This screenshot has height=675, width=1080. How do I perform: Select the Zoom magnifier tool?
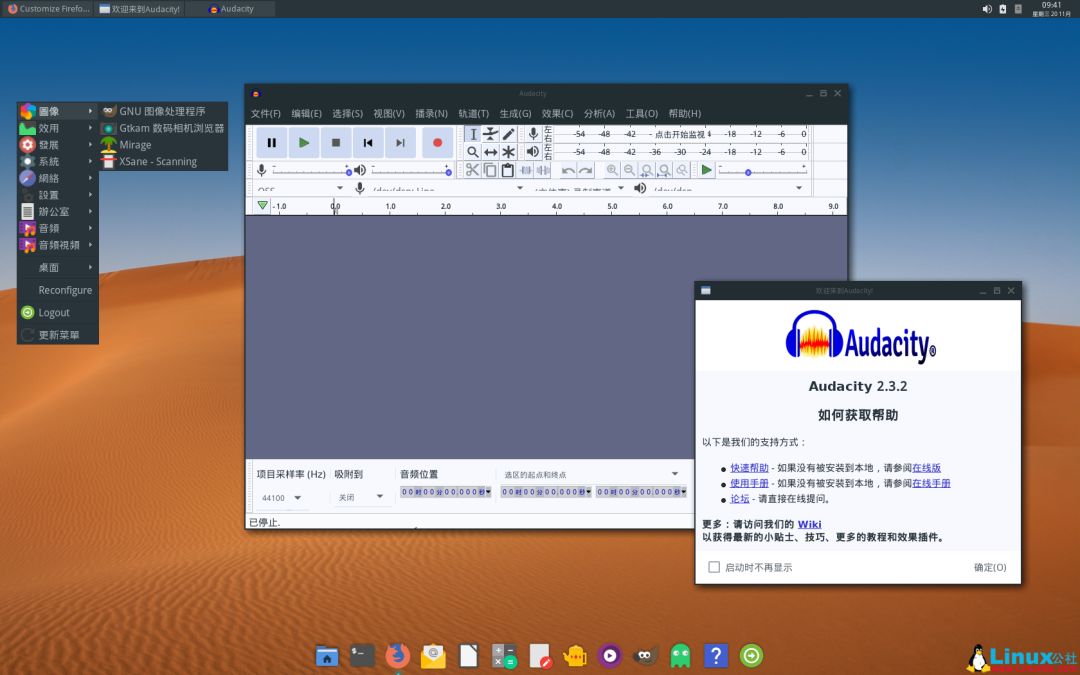[473, 152]
